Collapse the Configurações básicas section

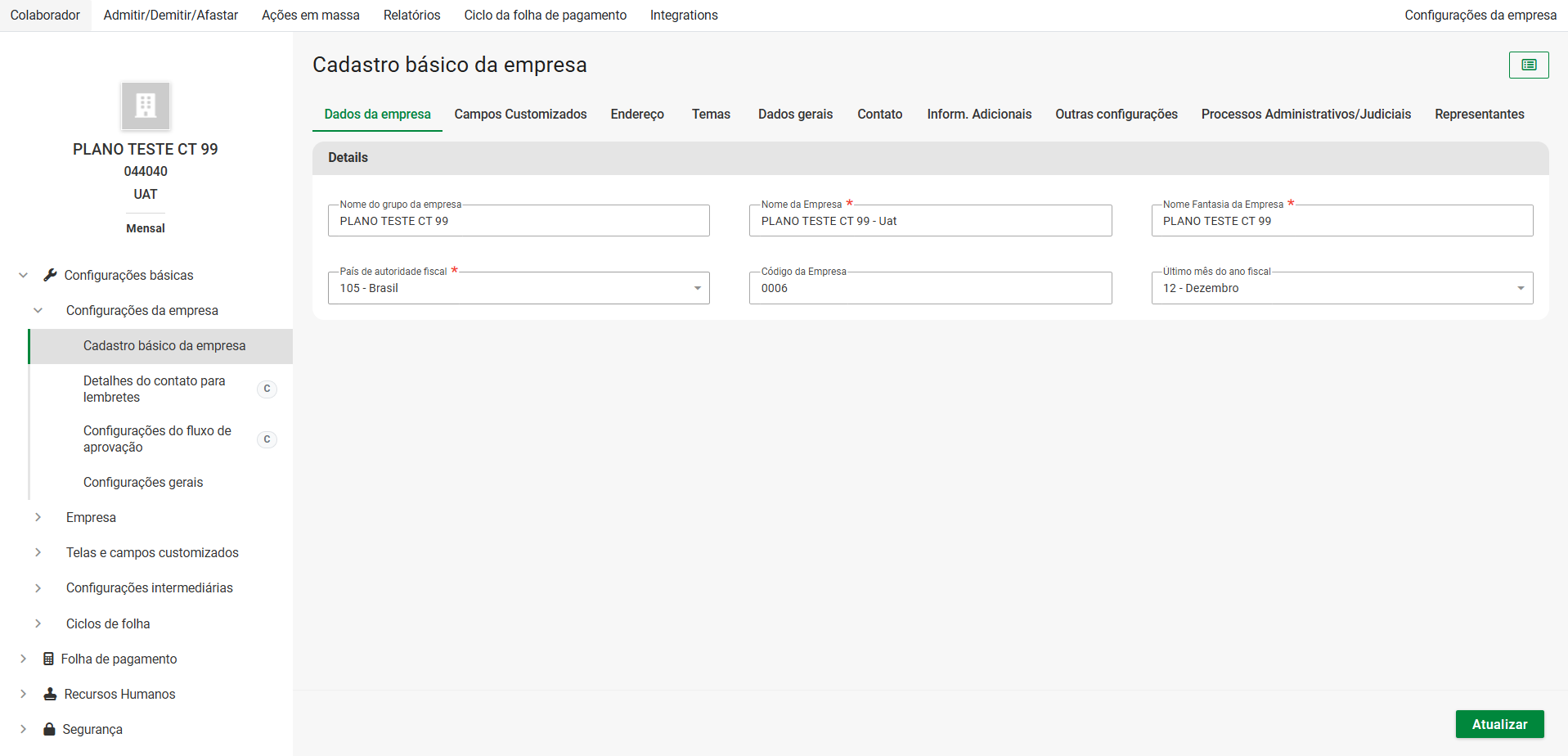23,275
